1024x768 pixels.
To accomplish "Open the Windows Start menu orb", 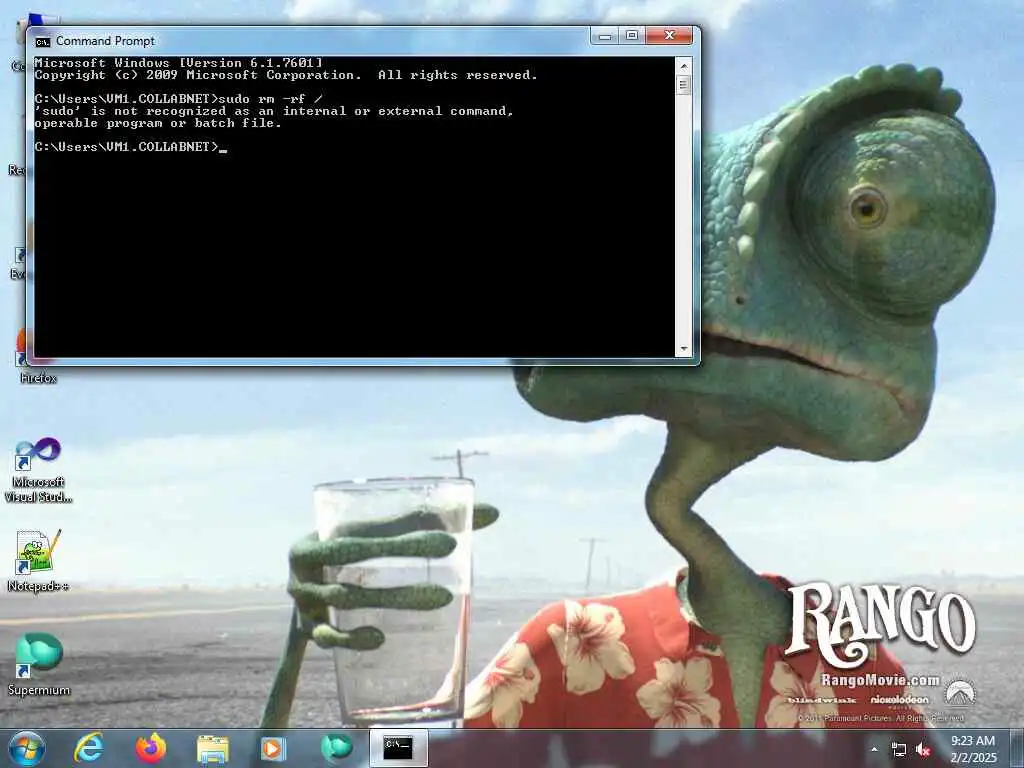I will pyautogui.click(x=27, y=748).
